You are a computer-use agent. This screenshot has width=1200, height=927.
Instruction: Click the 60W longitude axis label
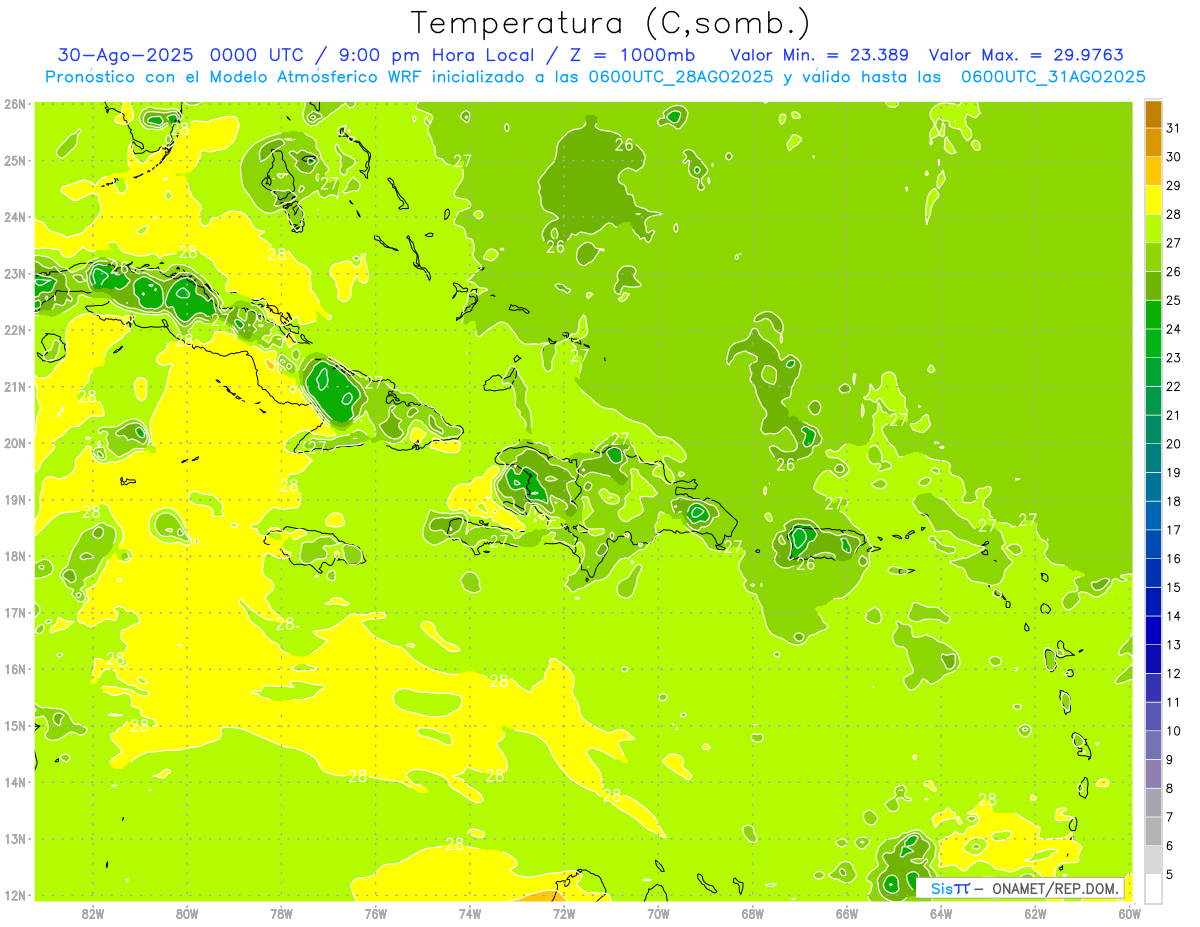1130,913
